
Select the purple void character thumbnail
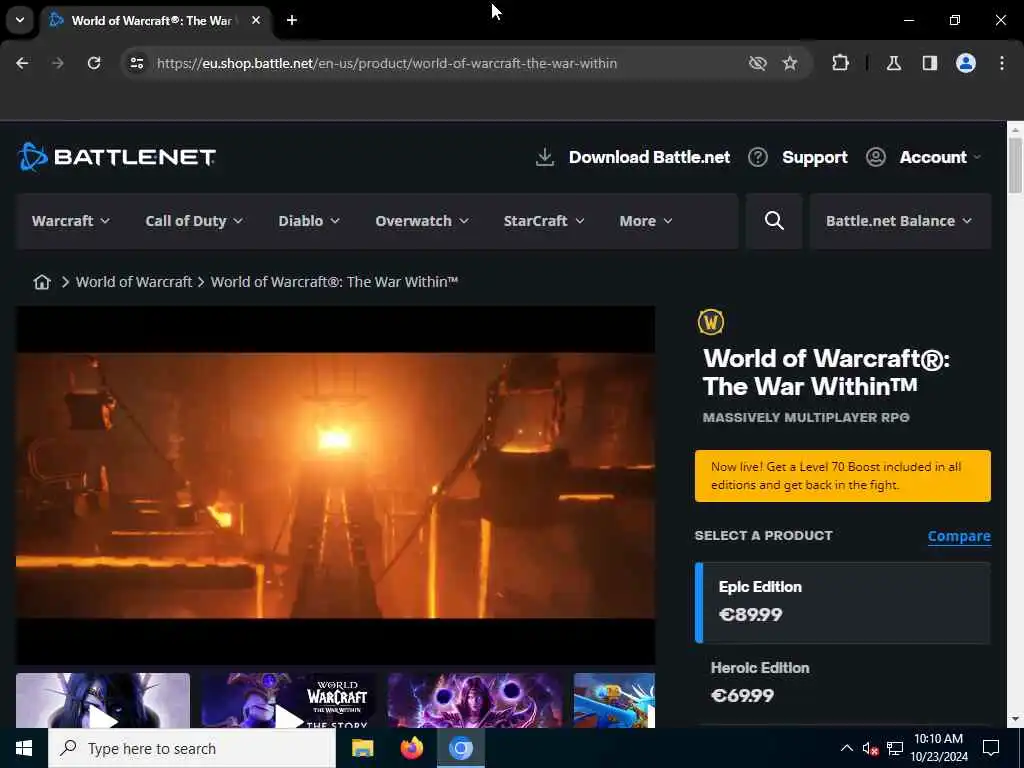coord(475,701)
